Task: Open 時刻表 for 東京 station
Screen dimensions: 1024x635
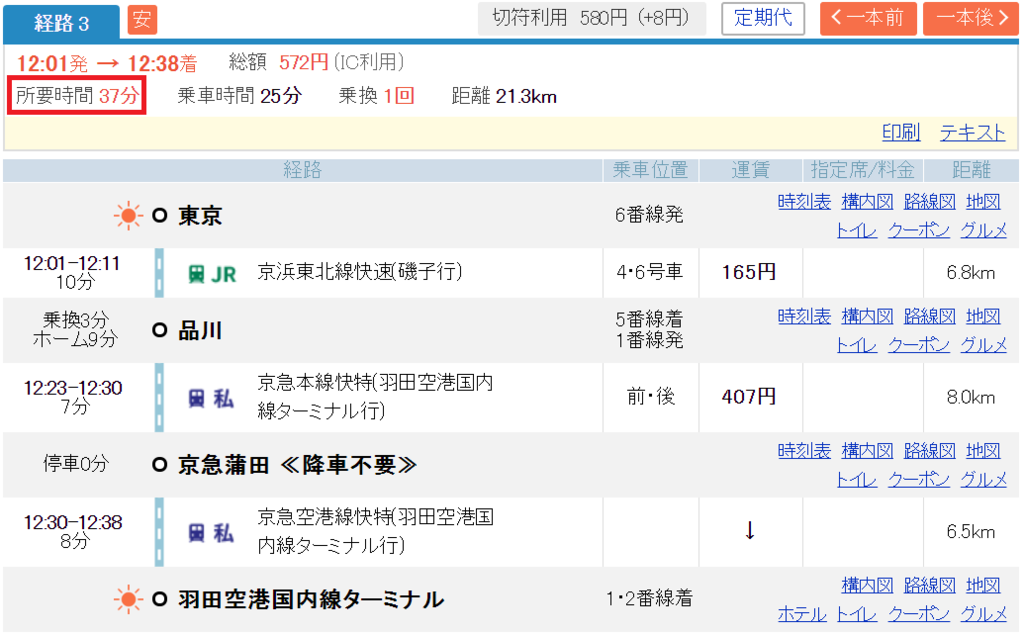Action: coord(804,202)
